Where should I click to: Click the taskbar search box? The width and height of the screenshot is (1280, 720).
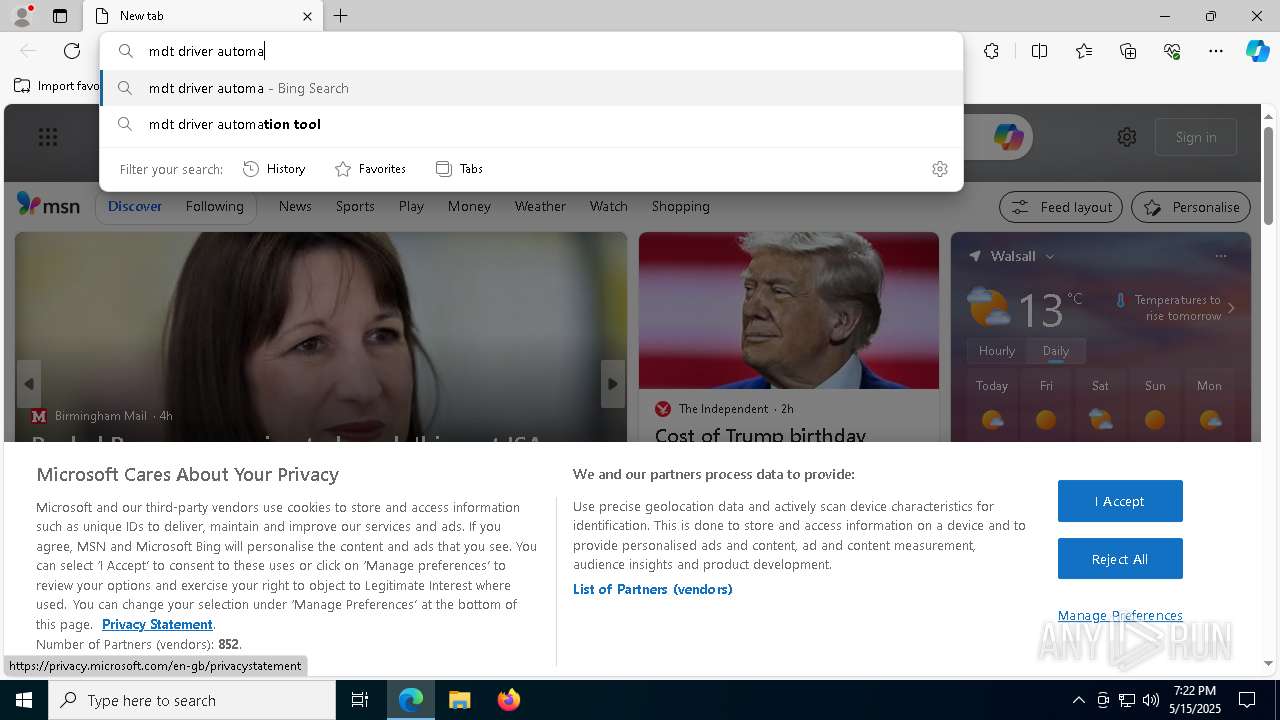(192, 700)
